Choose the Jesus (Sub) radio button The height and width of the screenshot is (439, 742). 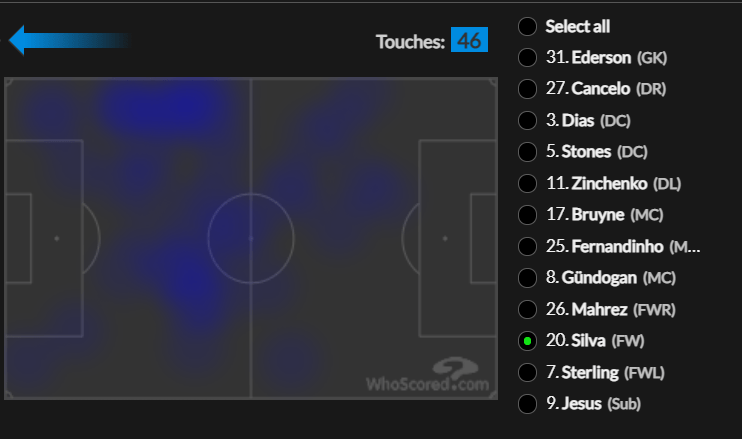click(x=527, y=404)
